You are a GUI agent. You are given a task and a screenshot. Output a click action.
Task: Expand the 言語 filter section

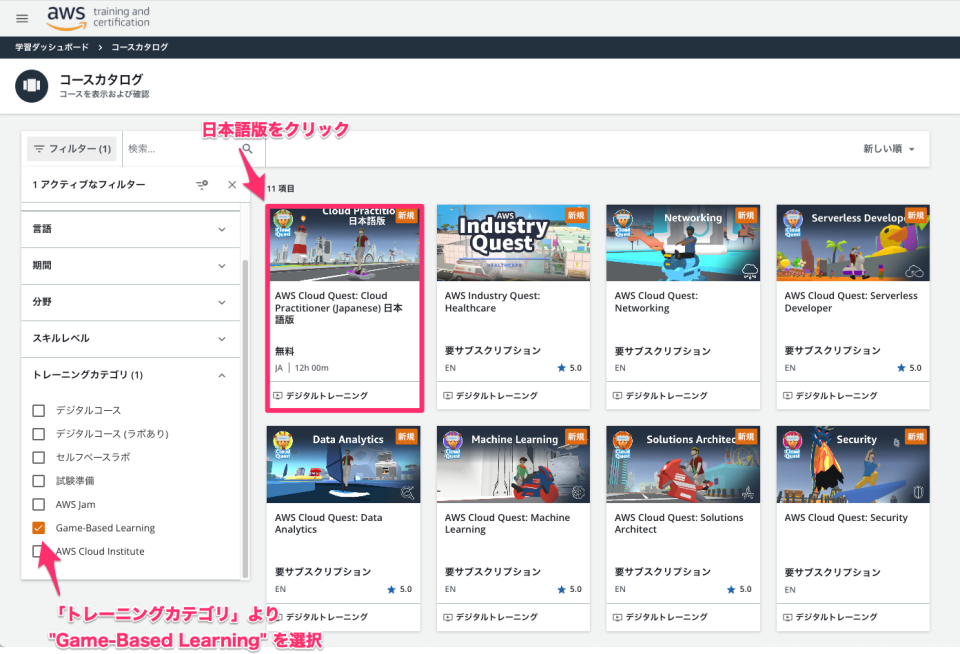tap(130, 229)
